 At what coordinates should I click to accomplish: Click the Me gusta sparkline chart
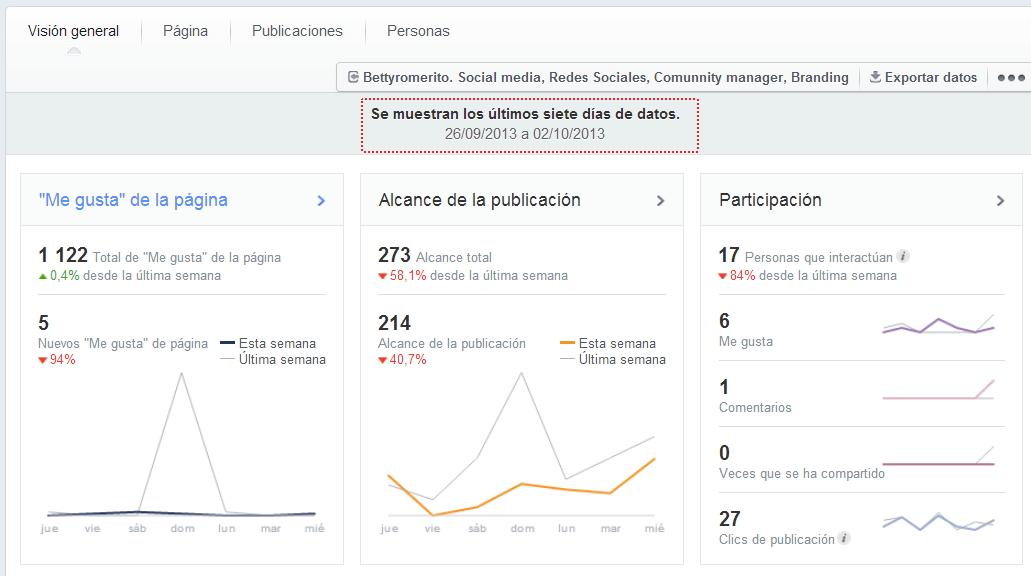[x=938, y=325]
